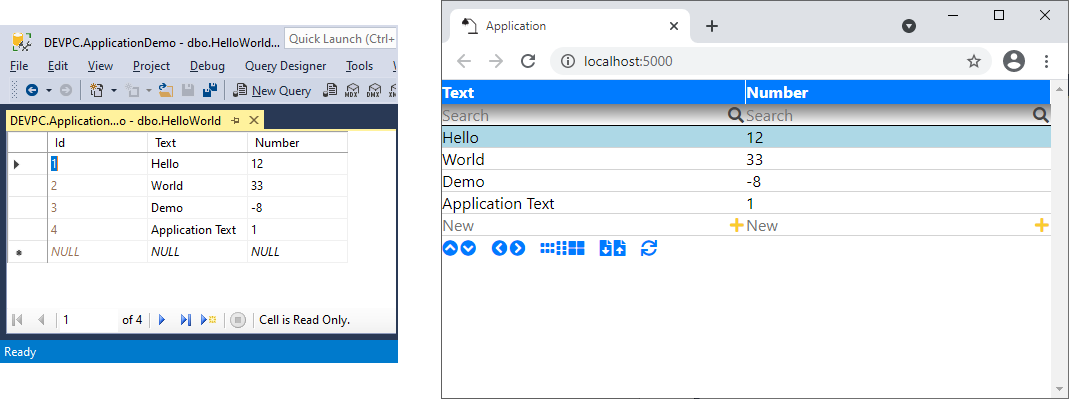Select the Hello cell in SSMS grid
This screenshot has height=399, width=1069.
coord(198,164)
